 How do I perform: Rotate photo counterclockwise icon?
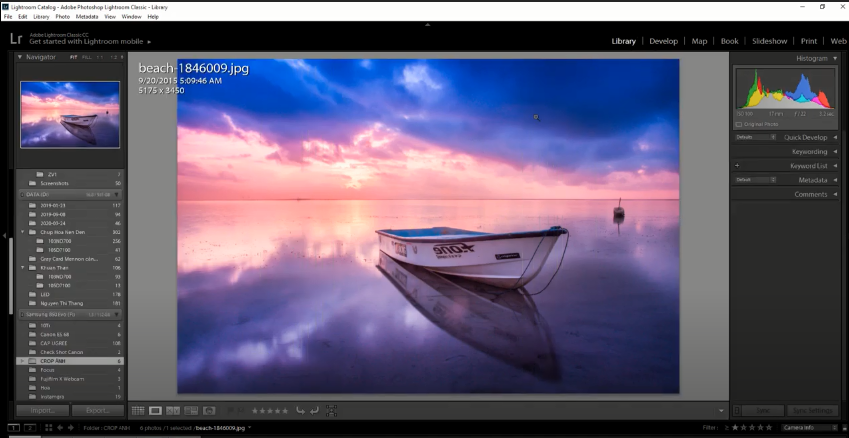299,410
